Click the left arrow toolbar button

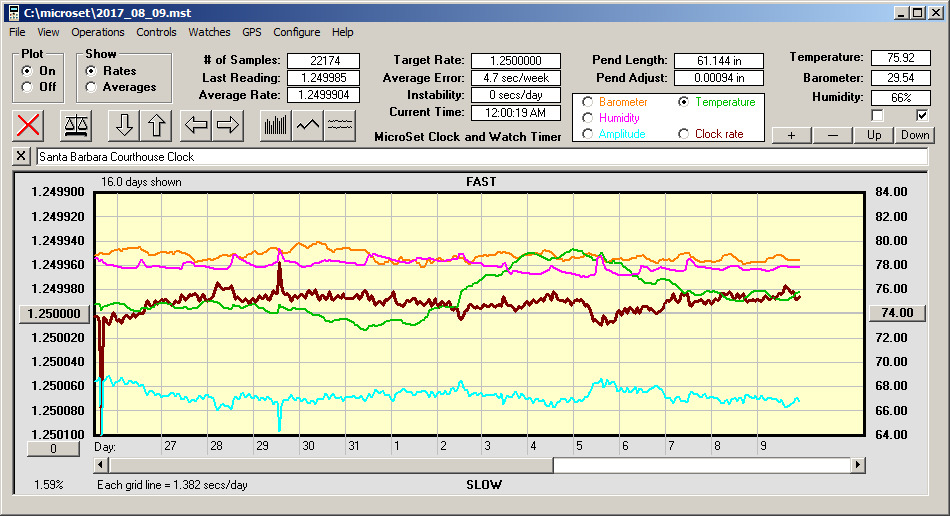(196, 125)
